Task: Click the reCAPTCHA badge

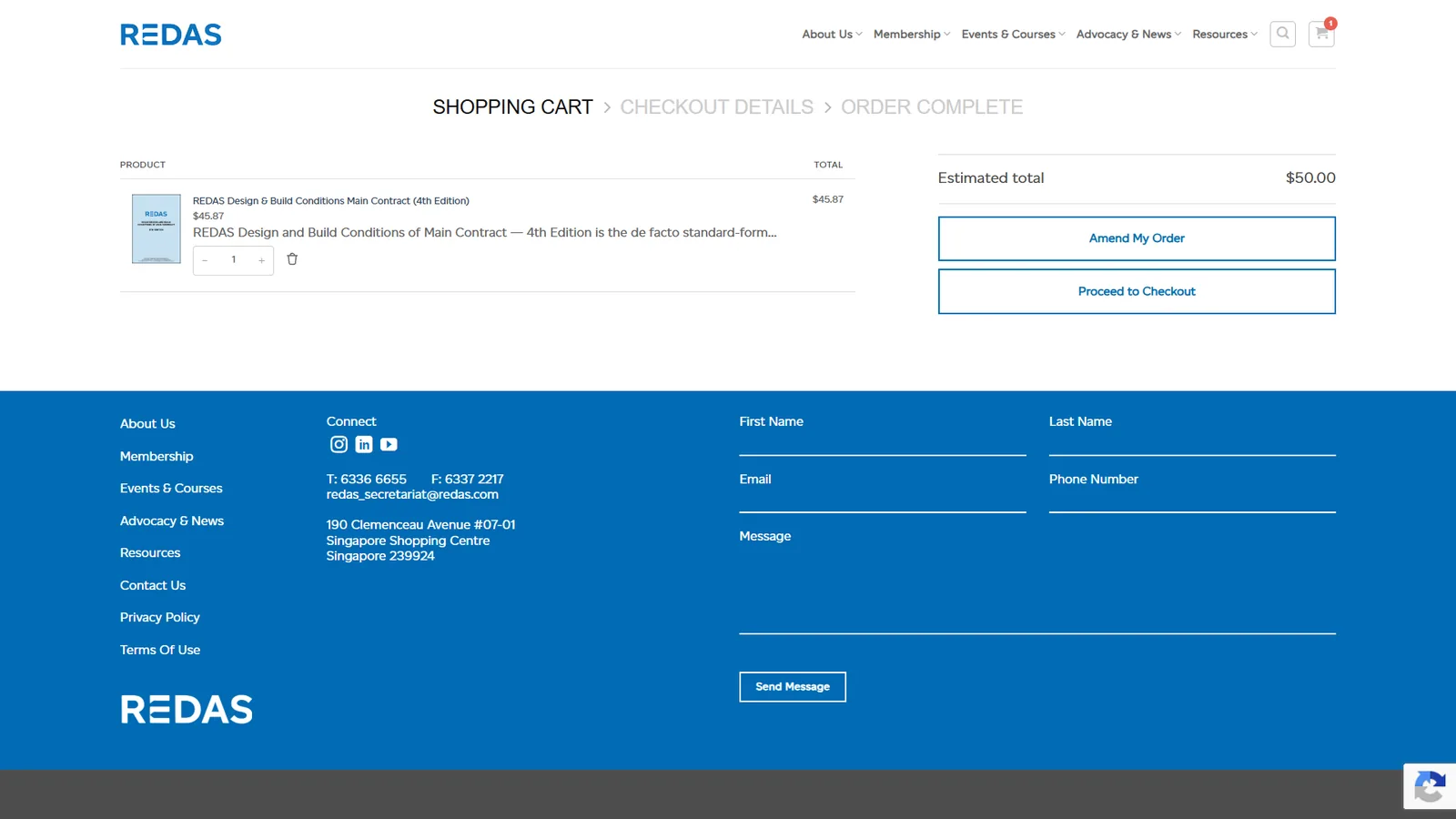Action: 1430,786
